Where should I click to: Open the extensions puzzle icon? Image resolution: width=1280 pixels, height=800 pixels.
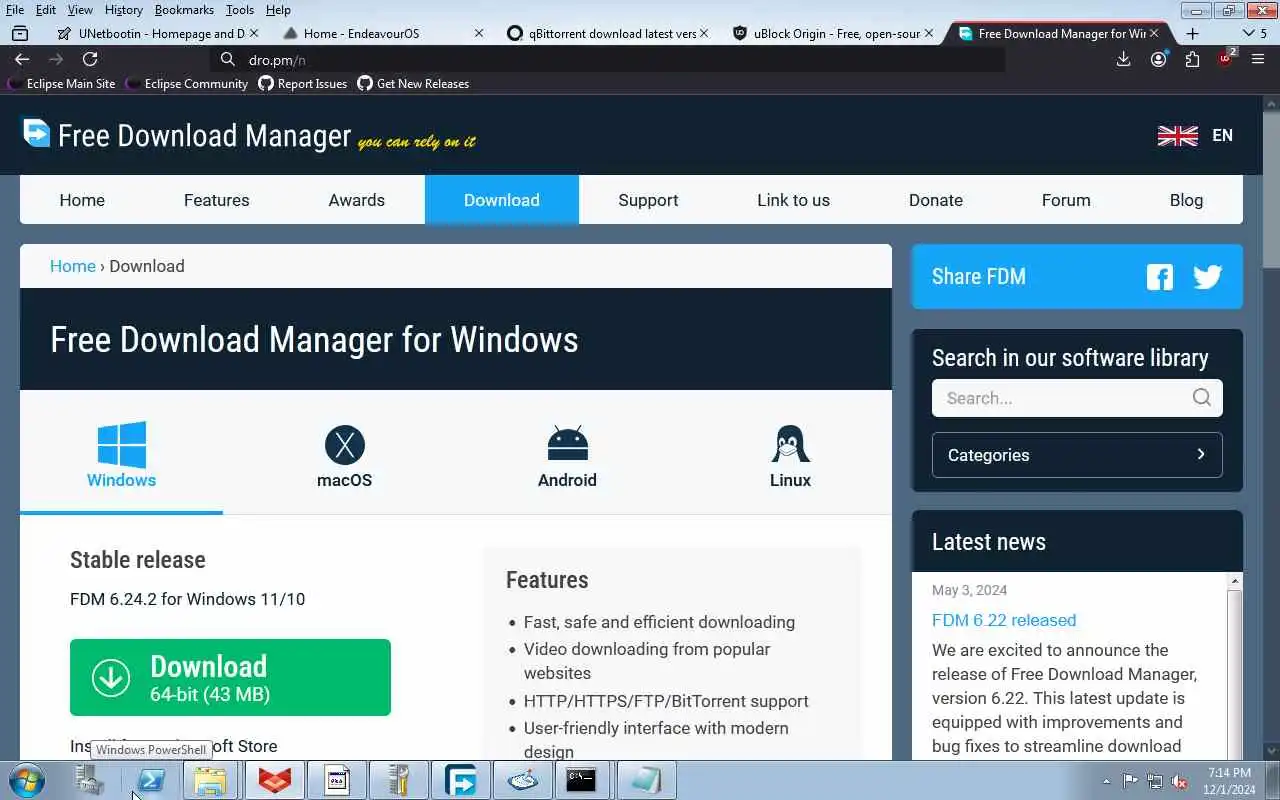click(x=1192, y=59)
